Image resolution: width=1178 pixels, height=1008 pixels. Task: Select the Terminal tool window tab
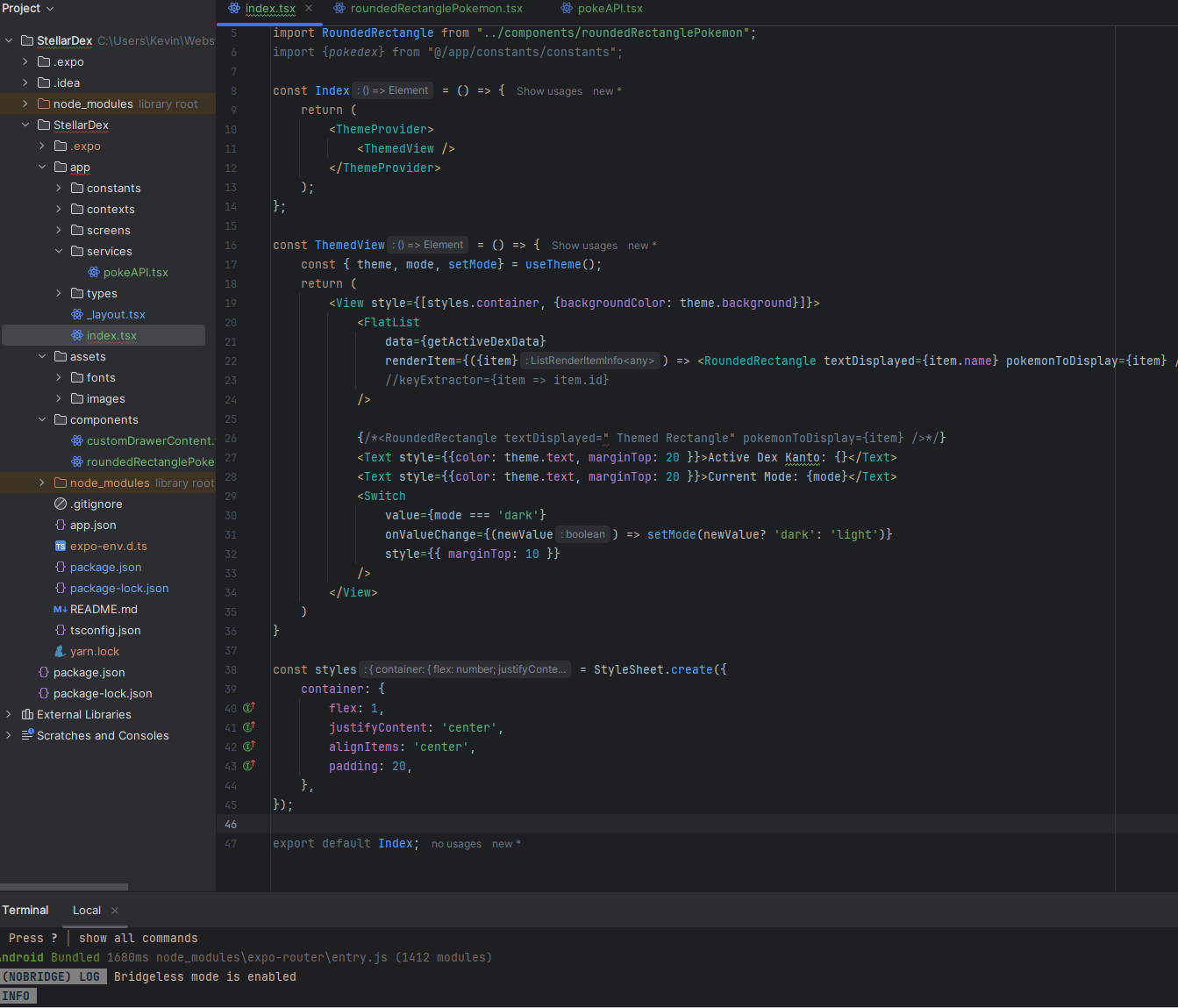click(25, 910)
